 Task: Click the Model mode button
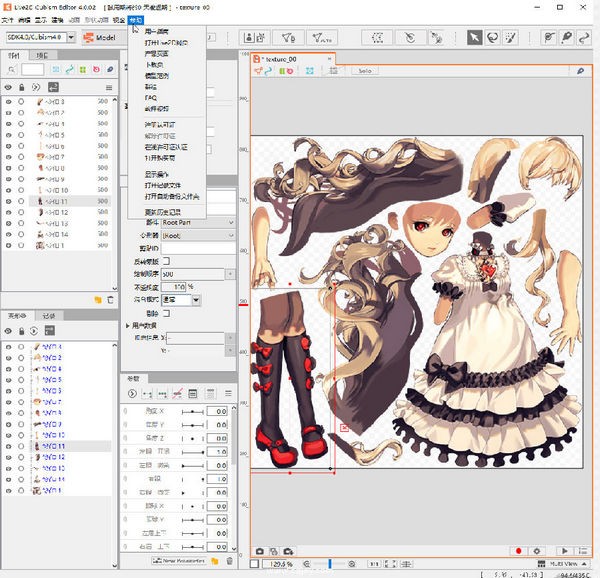point(100,37)
